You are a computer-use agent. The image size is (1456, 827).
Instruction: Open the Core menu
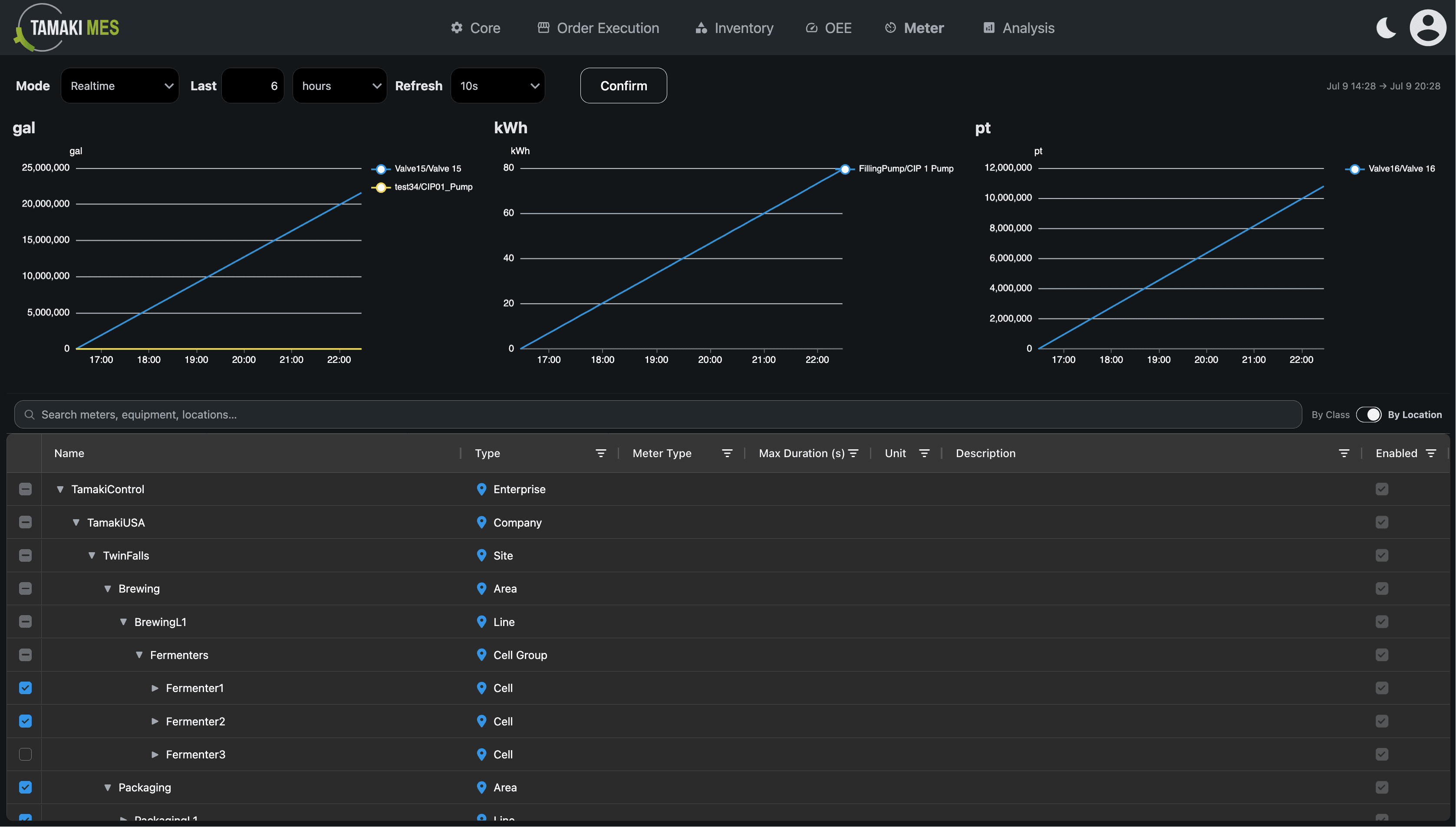[475, 28]
